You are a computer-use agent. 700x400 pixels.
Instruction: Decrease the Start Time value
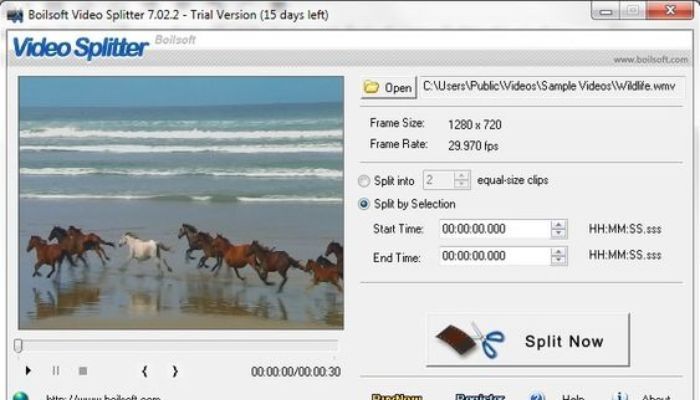click(558, 233)
